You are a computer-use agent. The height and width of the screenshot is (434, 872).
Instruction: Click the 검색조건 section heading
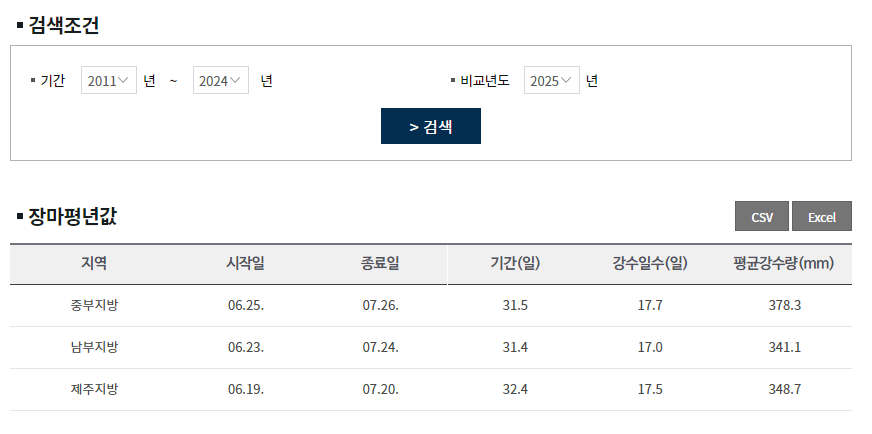pos(63,26)
